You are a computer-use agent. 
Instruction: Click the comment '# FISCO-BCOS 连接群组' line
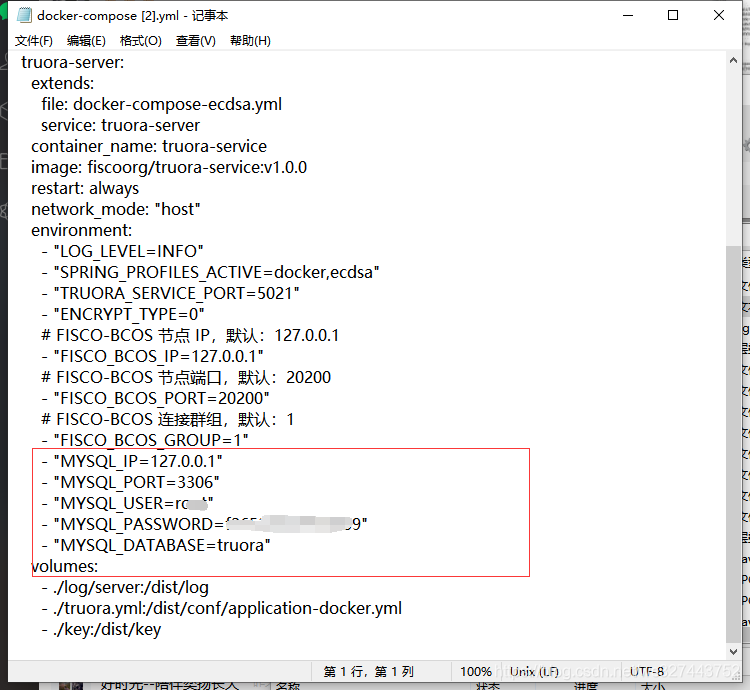168,420
